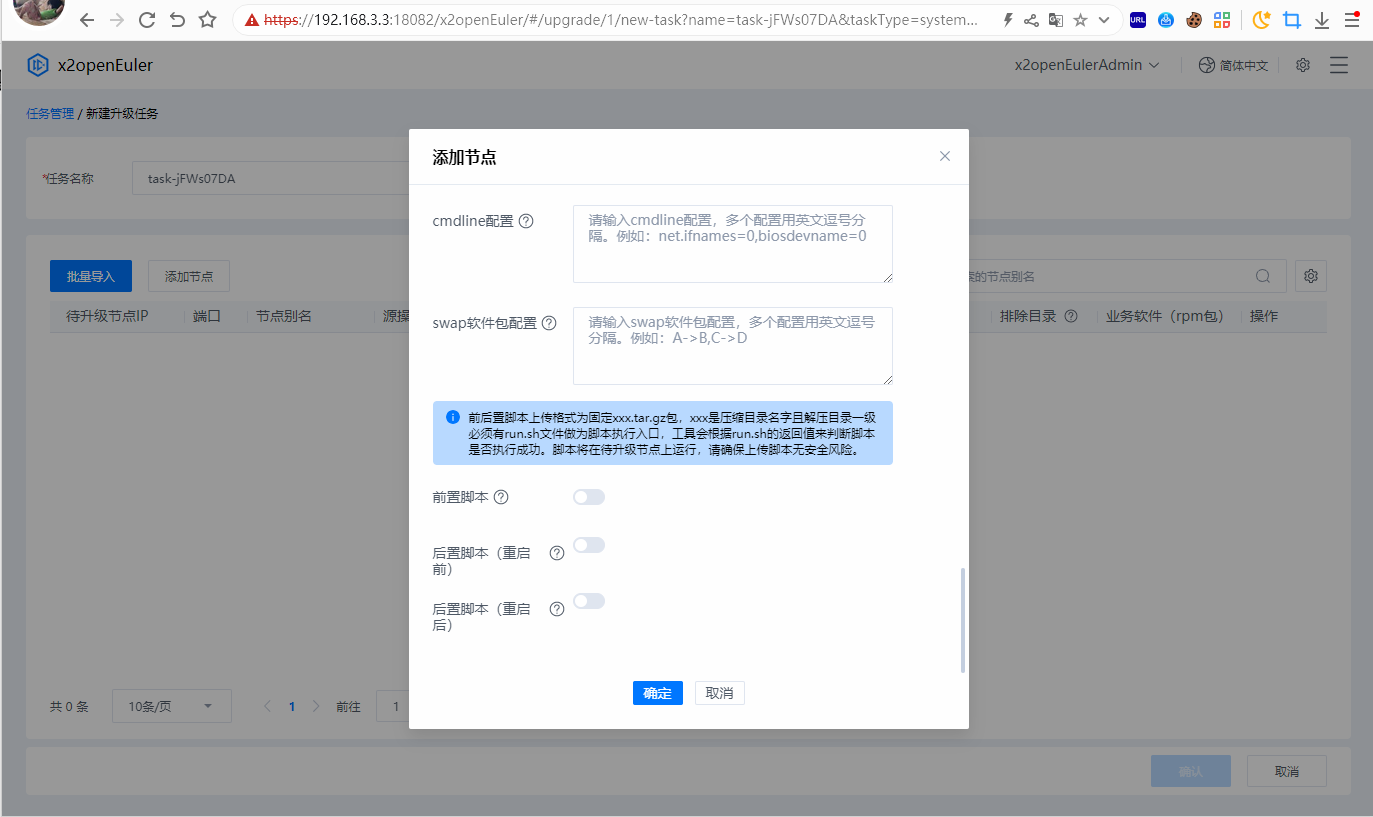Click the 端口 column header

(x=207, y=316)
